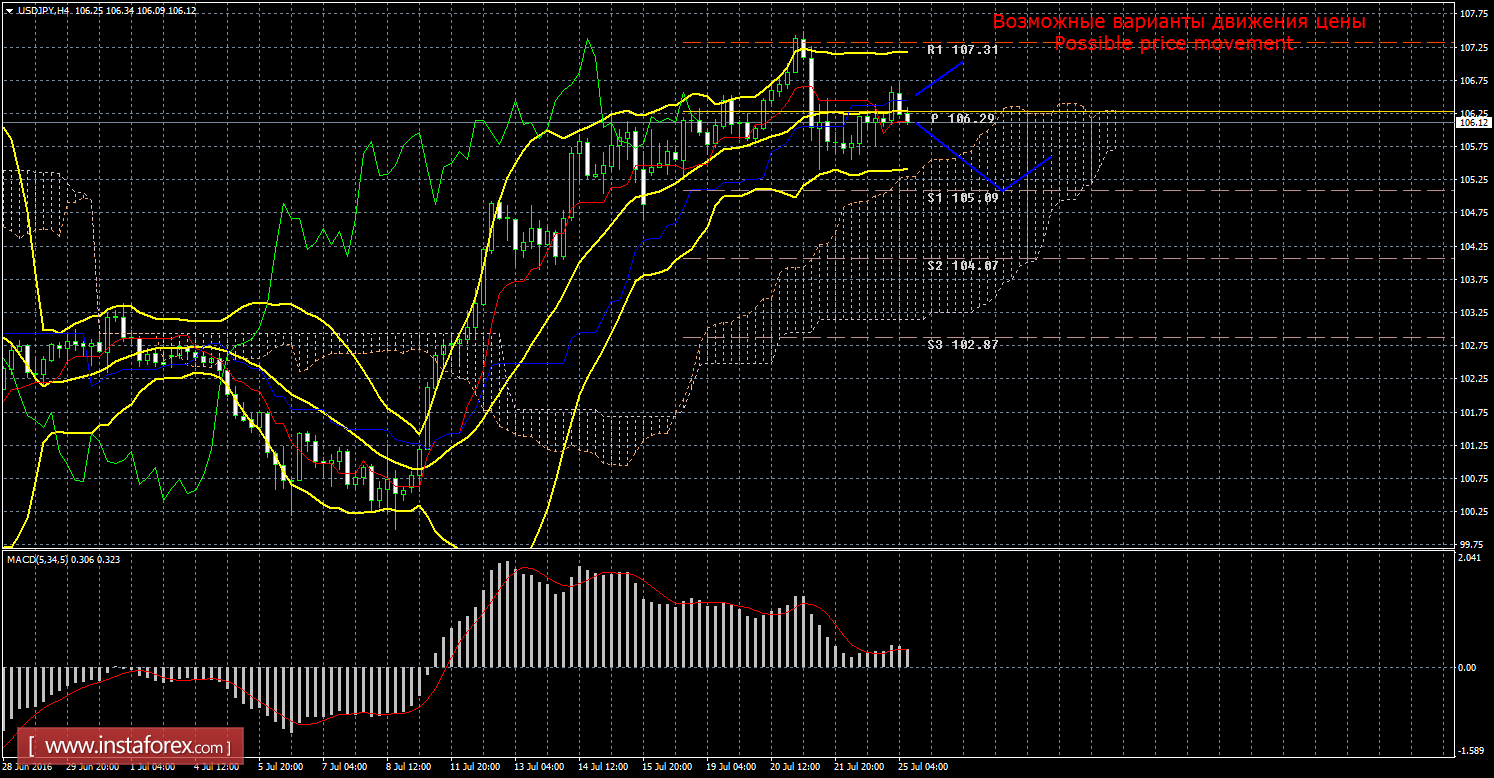
Task: Click the red 'Possible price movement' title
Action: click(1174, 44)
